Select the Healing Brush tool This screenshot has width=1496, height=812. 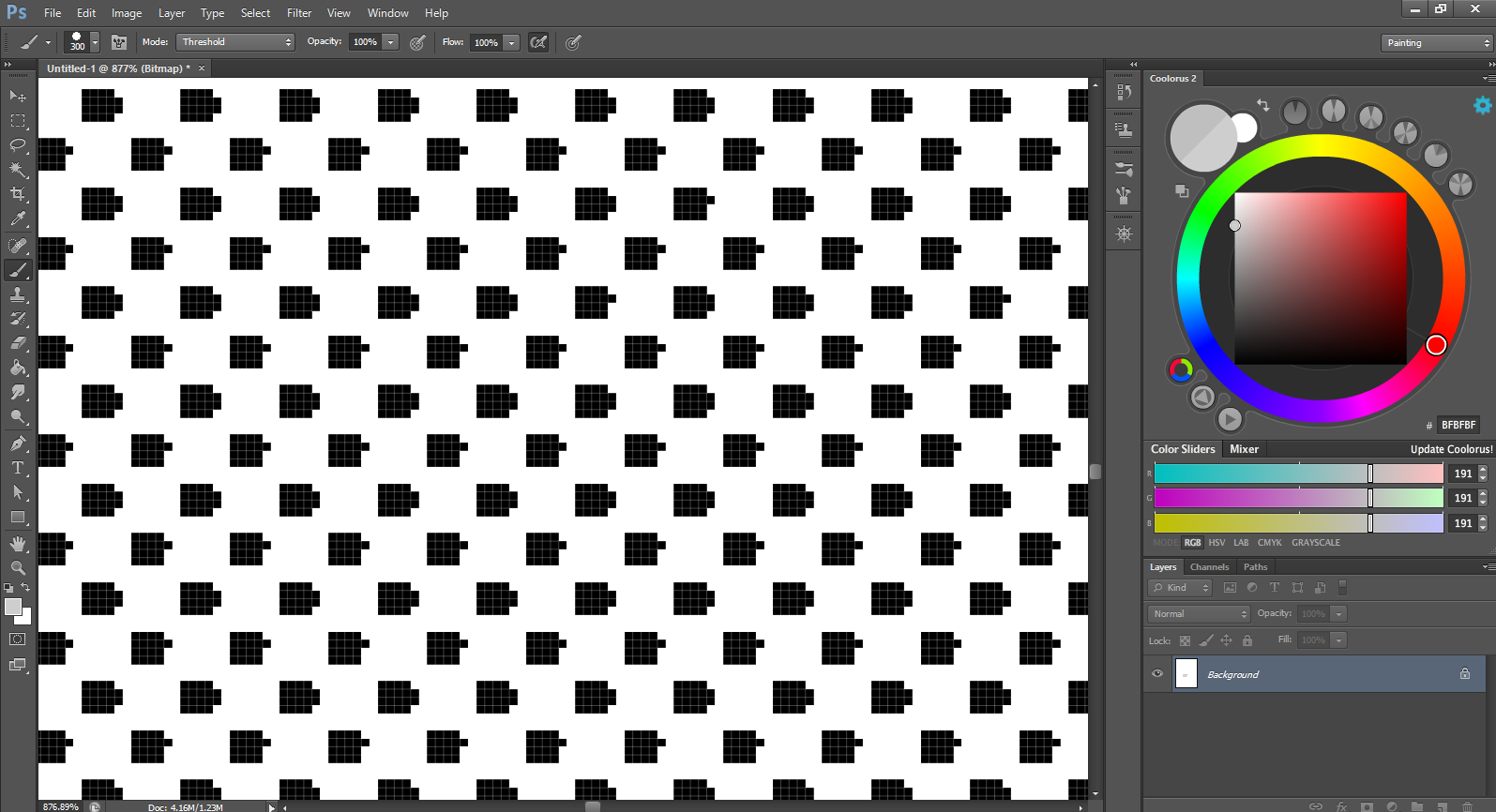(18, 246)
